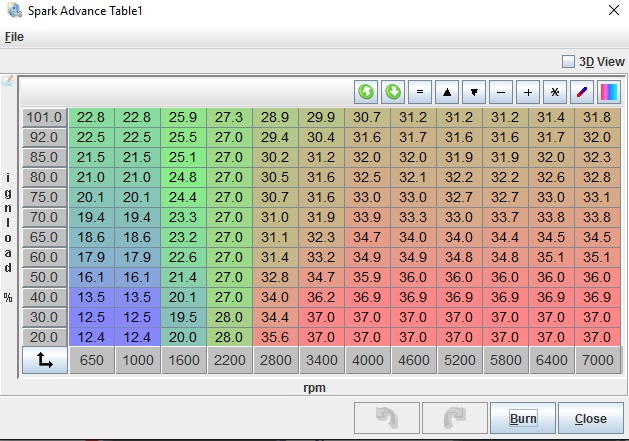The image size is (629, 441).
Task: Select cell 36.2 in the 40.0 row
Action: point(321,297)
